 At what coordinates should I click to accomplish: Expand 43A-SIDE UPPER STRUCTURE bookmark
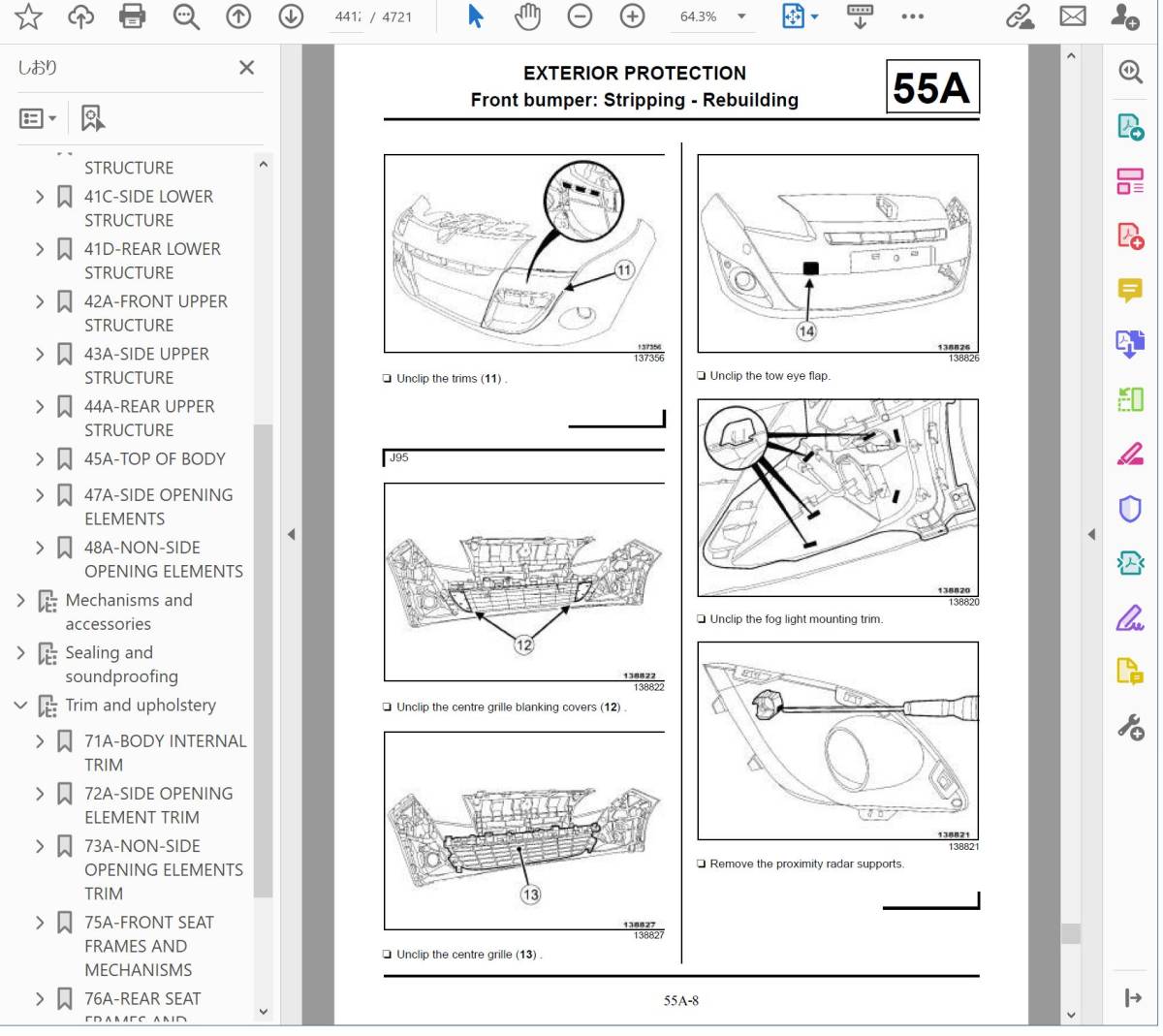tap(40, 354)
